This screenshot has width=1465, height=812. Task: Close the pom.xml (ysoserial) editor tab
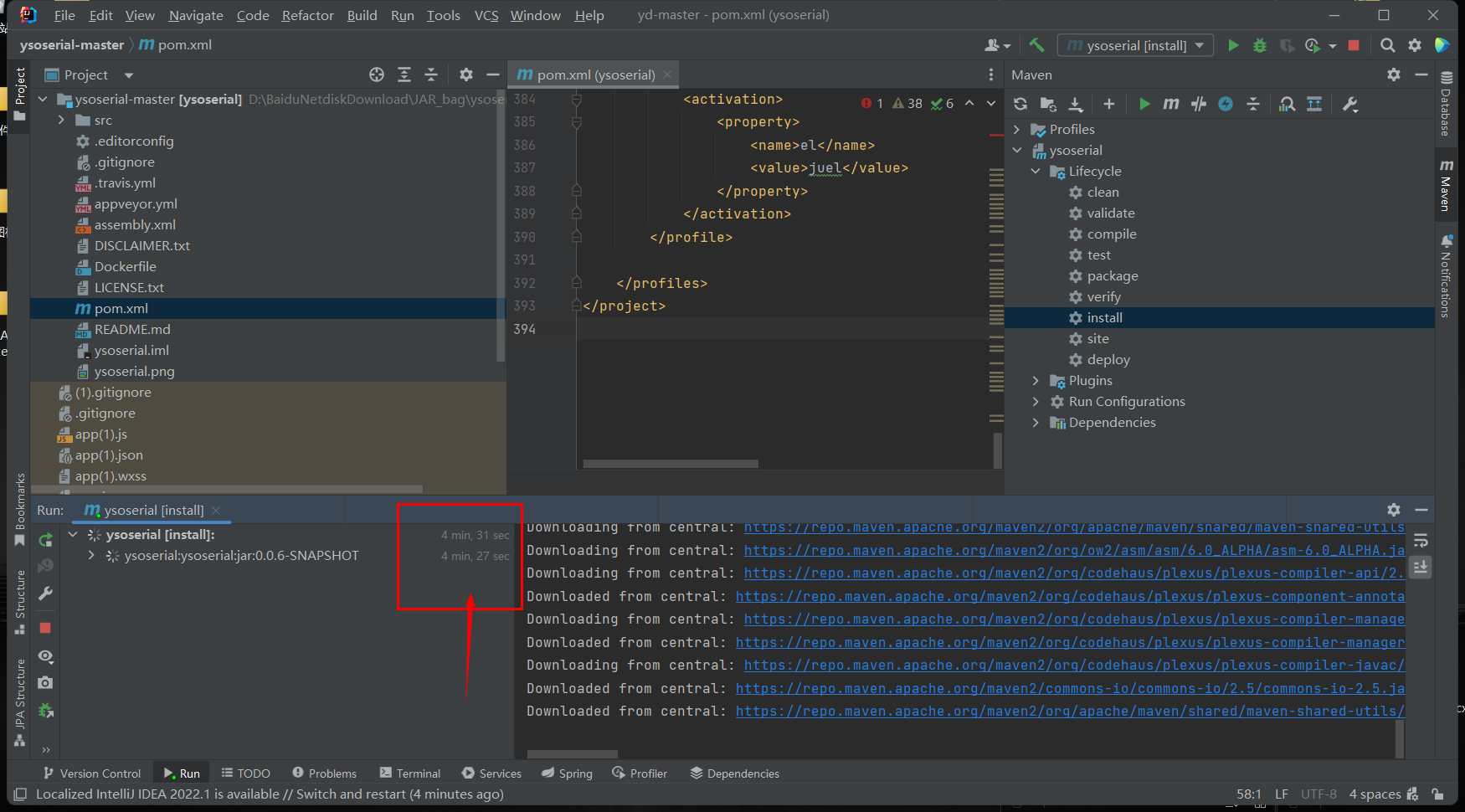point(667,75)
